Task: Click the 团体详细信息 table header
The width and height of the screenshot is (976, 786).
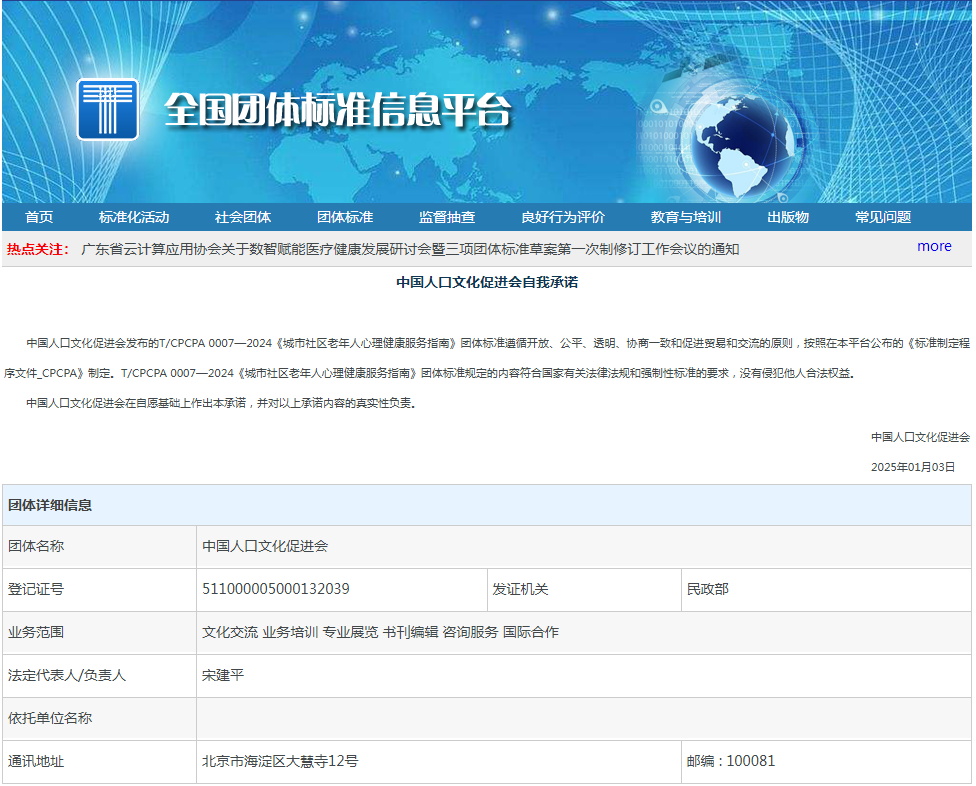Action: [50, 505]
